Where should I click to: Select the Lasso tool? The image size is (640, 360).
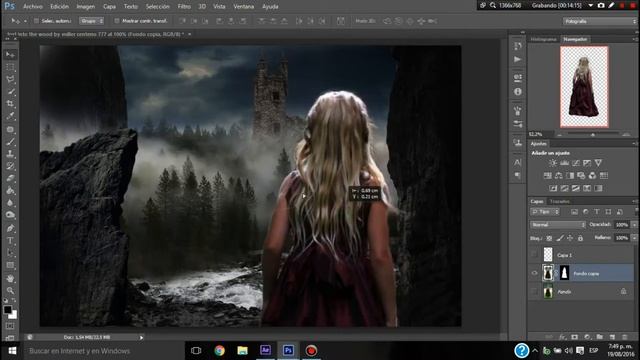pyautogui.click(x=11, y=79)
